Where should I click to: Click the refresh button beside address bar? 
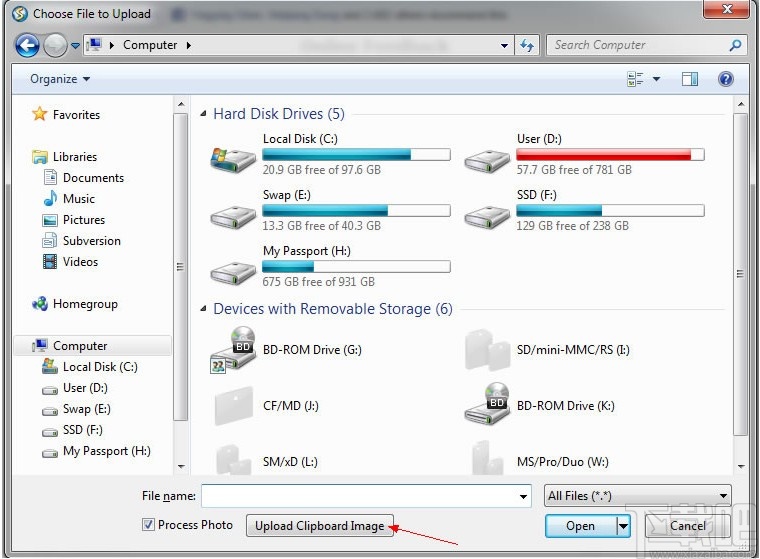(x=527, y=46)
